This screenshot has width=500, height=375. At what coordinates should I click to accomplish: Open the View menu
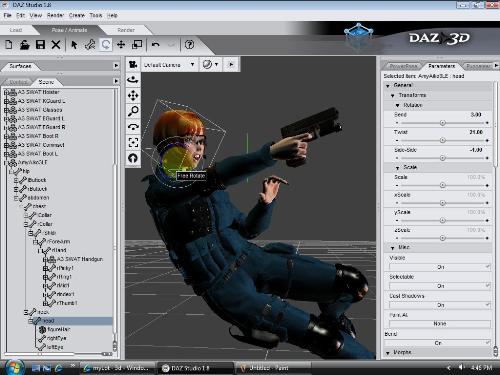point(36,15)
